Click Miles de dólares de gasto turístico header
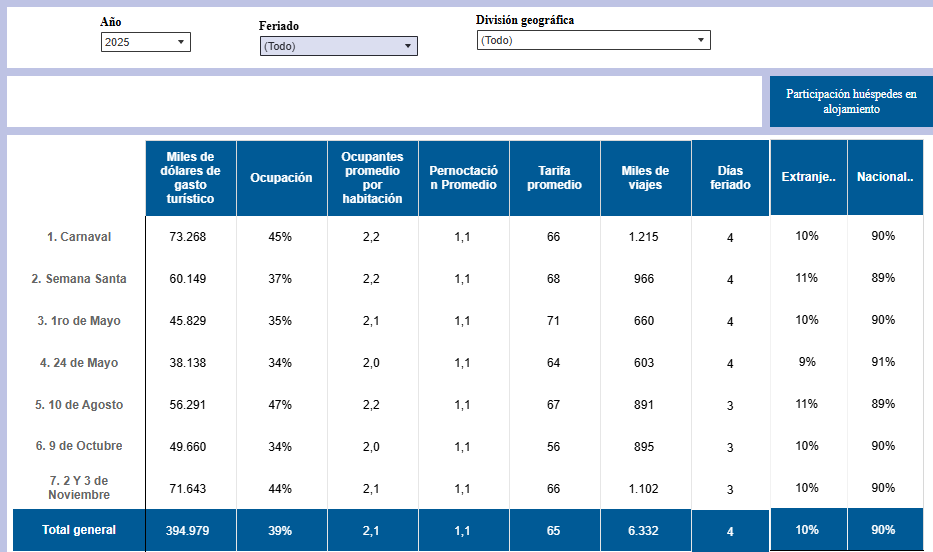This screenshot has width=933, height=552. 191,178
